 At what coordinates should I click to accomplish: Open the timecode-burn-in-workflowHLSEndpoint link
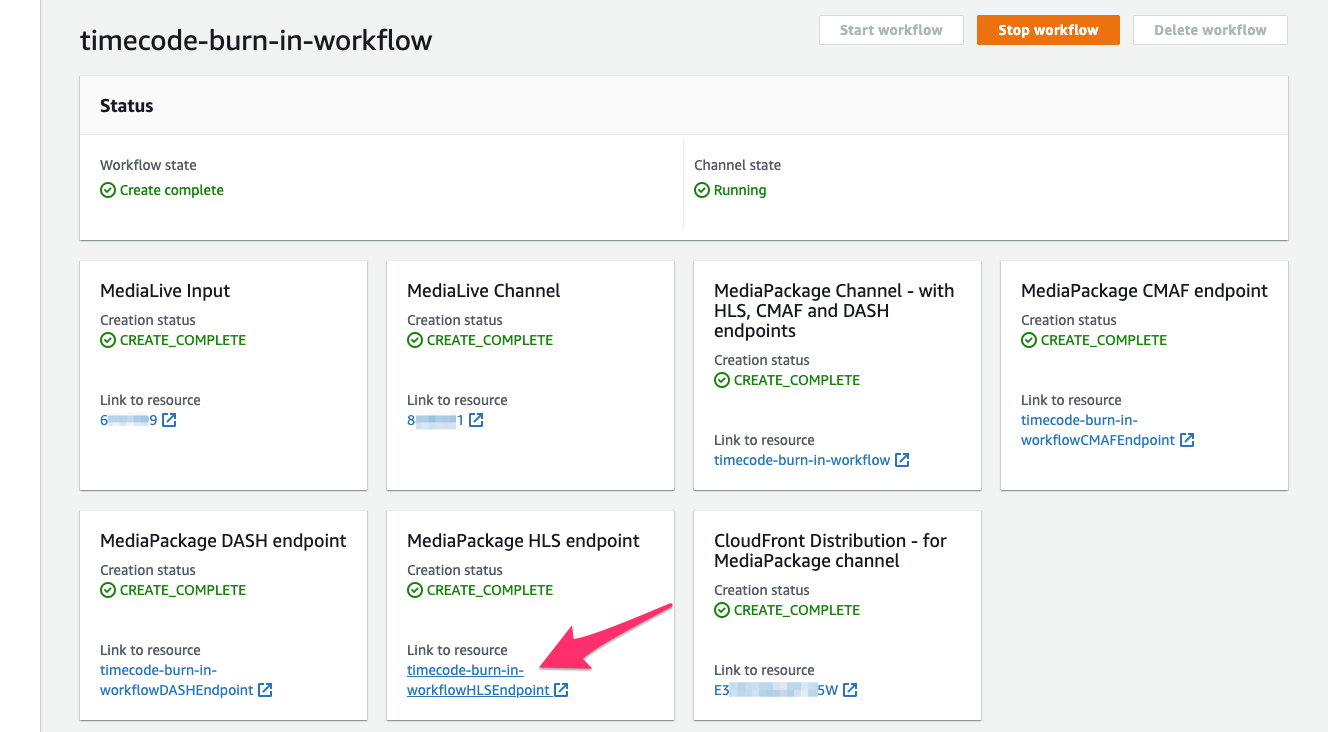(478, 680)
